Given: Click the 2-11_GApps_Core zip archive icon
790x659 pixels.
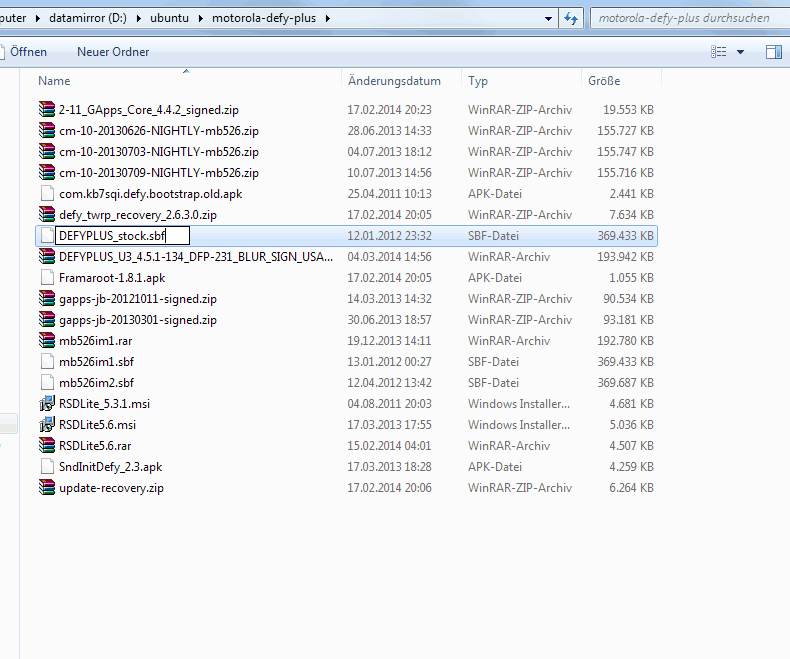Looking at the screenshot, I should pos(47,109).
